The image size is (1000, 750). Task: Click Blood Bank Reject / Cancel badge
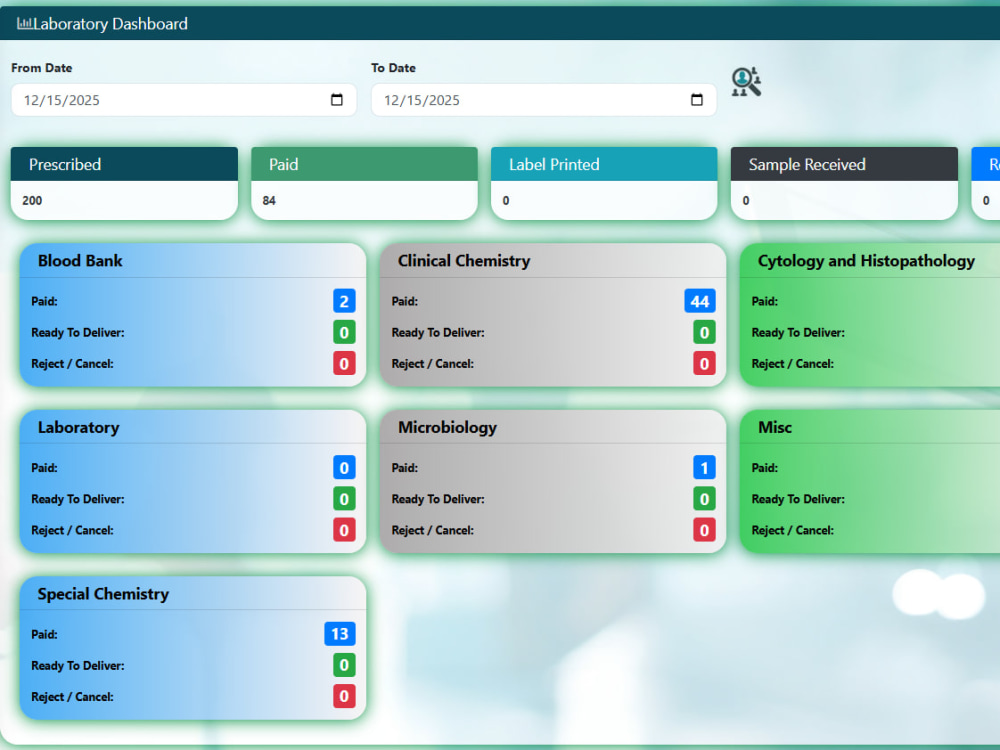pos(344,364)
